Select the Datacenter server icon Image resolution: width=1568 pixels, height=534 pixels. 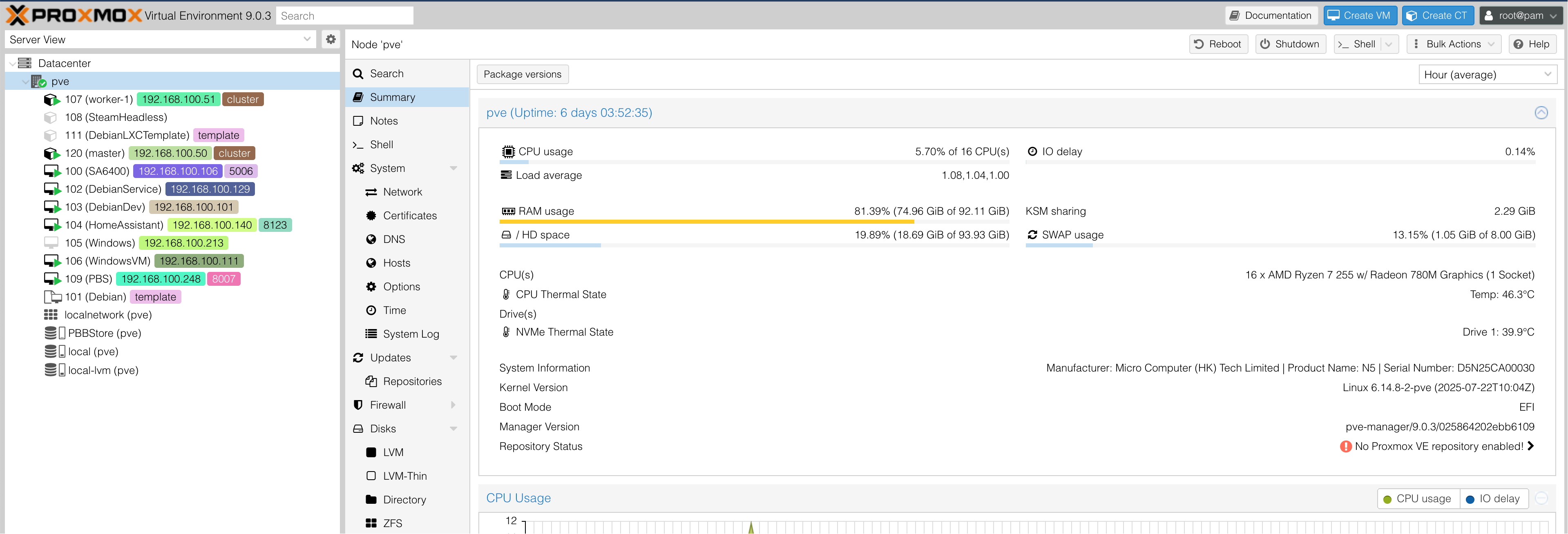pyautogui.click(x=25, y=63)
